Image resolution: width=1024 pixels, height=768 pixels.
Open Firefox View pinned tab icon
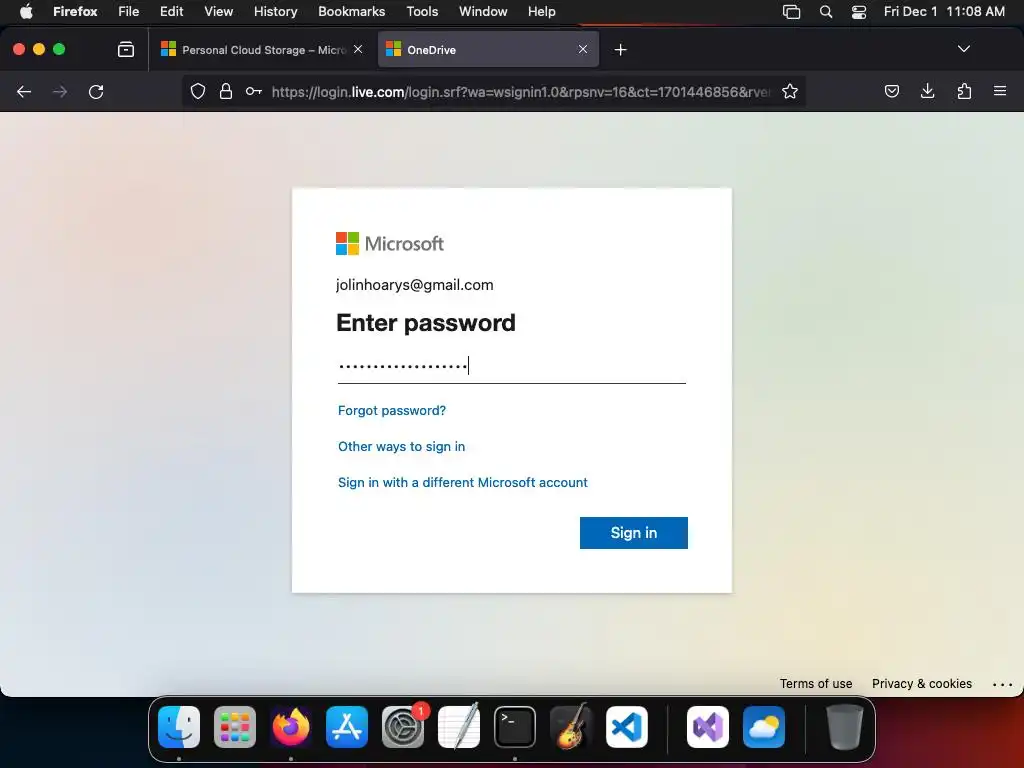(126, 50)
